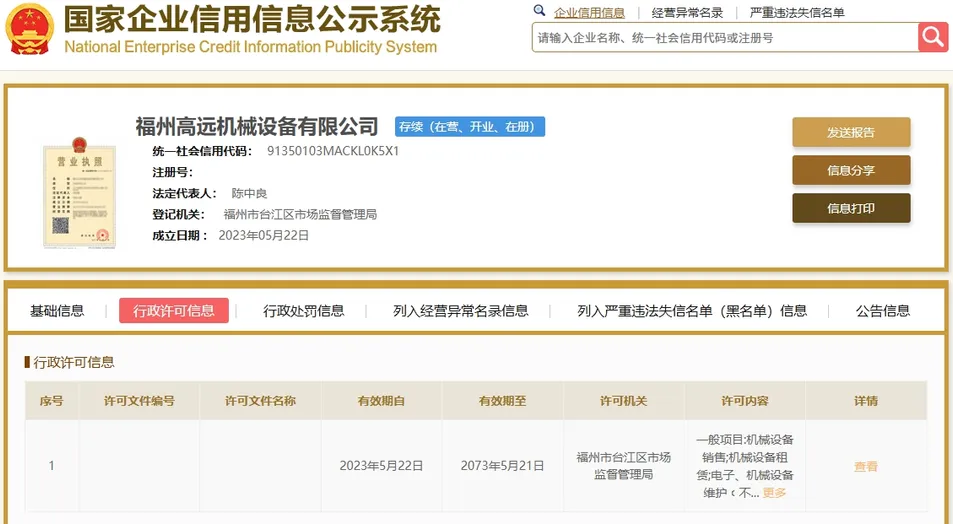Switch to the 列入经营异常名录信息 tab

[460, 311]
